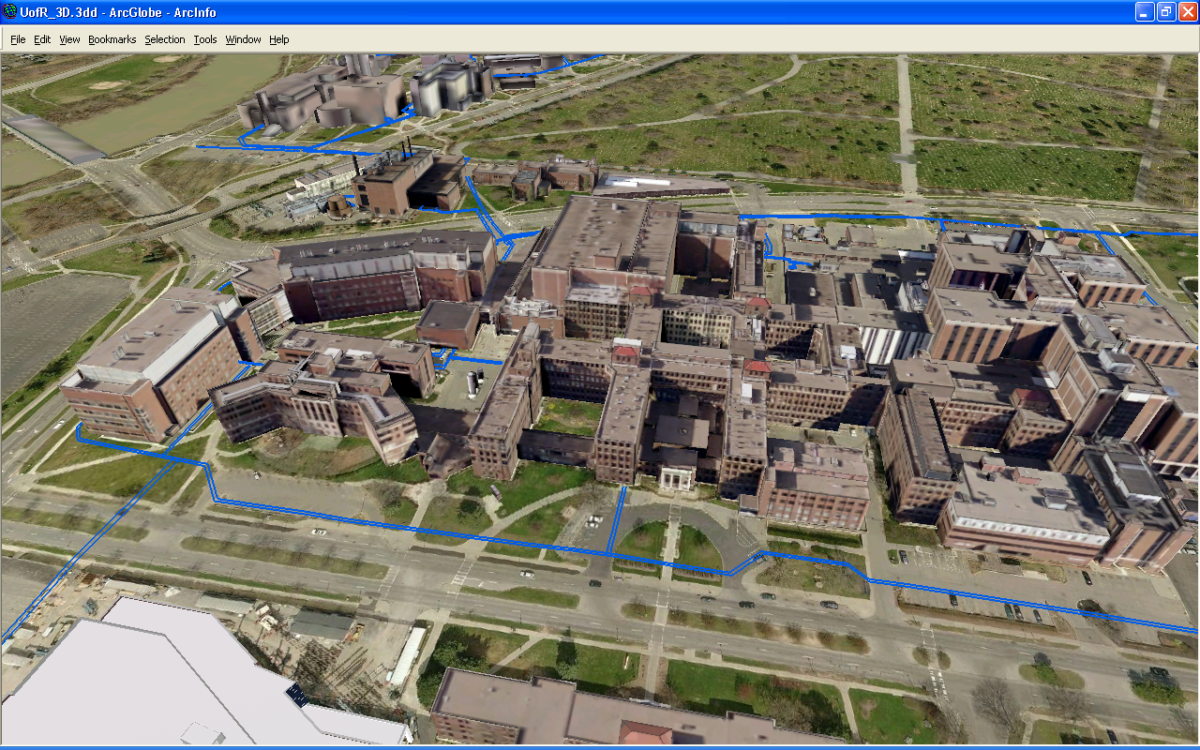Minimize the ArcGlobe window

tap(1145, 12)
